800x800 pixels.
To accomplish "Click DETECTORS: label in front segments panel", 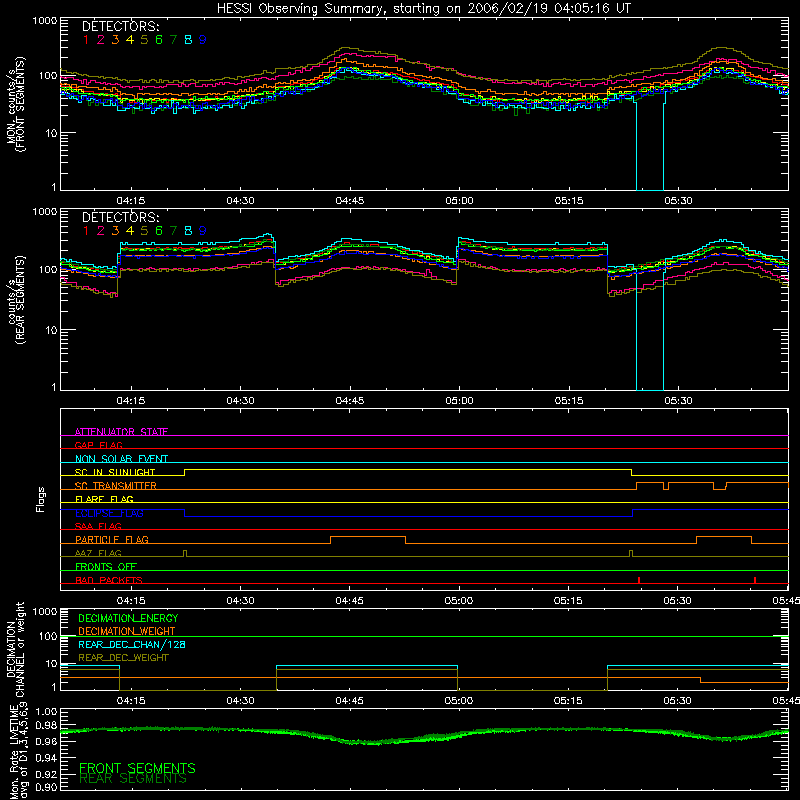I will coord(120,26).
